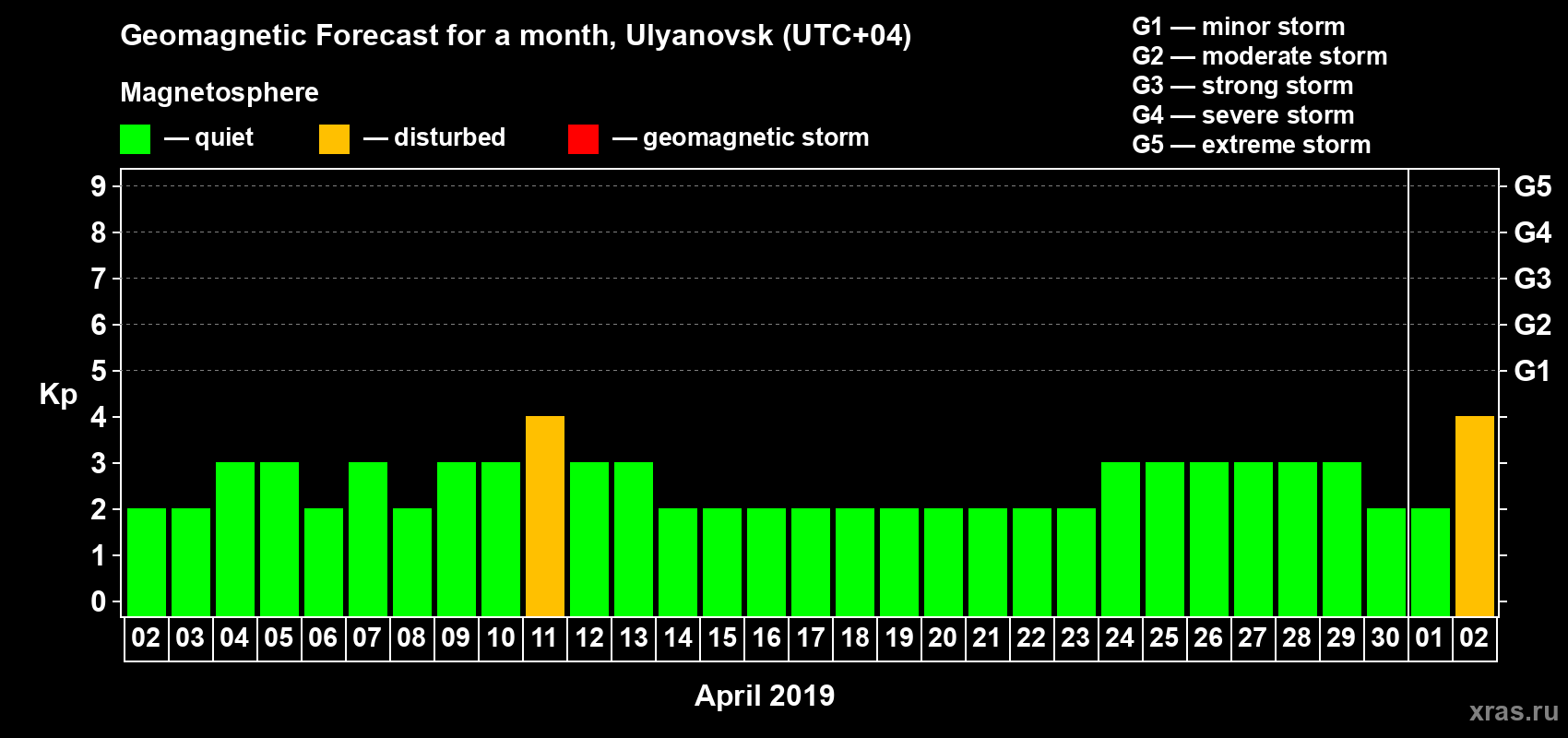
Task: Select the orange bar above date 11
Action: pos(545,516)
